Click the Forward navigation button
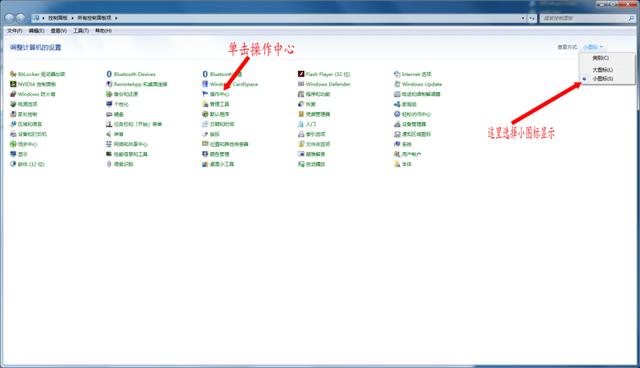The image size is (640, 368). point(20,18)
